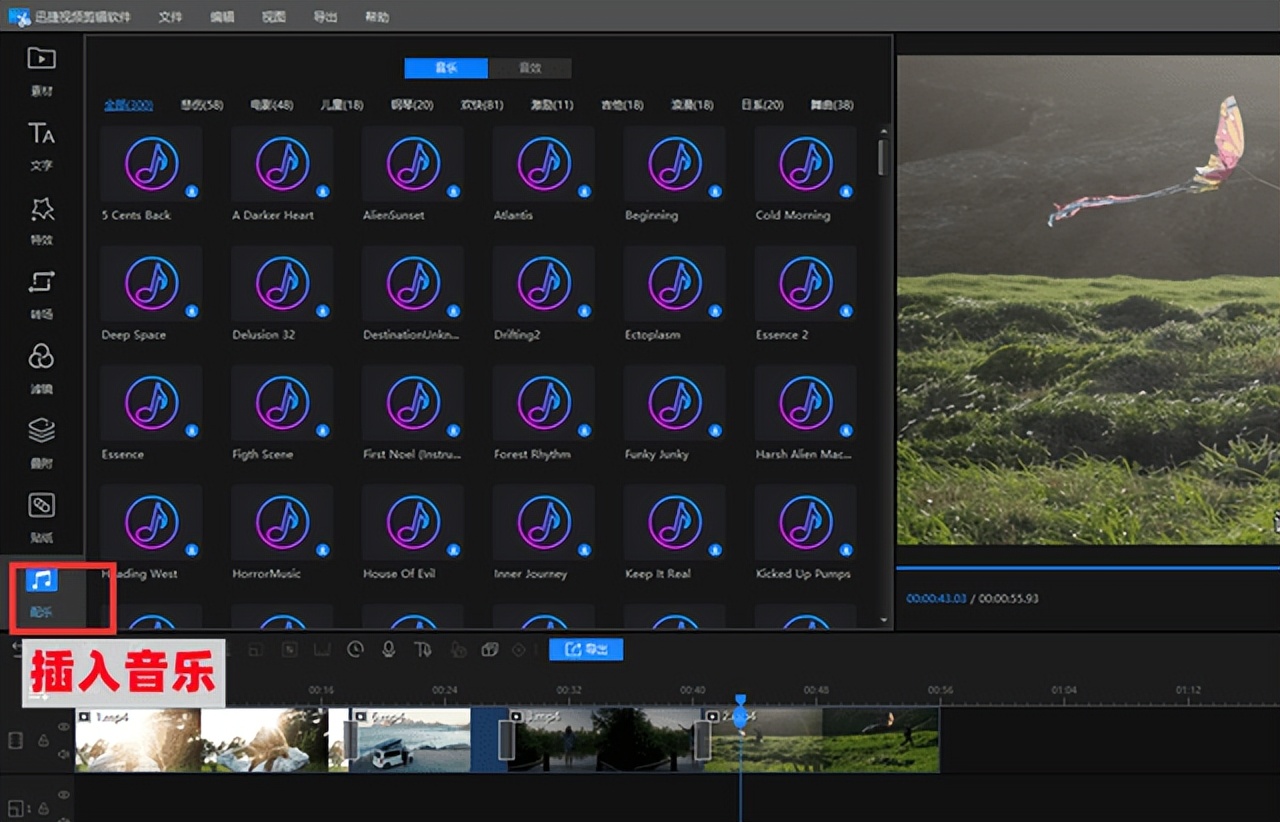
Task: Open the 转场 transitions panel
Action: point(41,292)
